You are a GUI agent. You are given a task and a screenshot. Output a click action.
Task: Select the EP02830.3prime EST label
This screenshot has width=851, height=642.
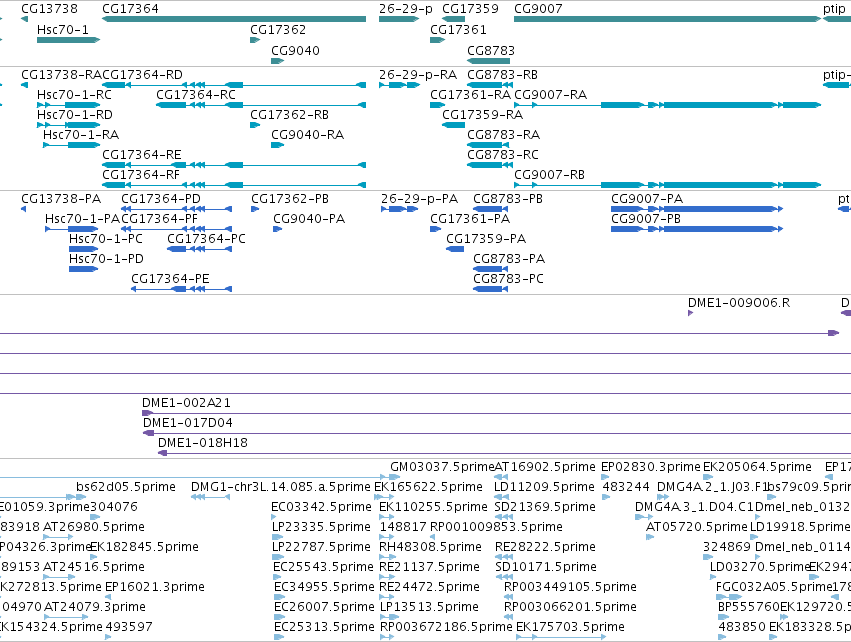point(651,467)
